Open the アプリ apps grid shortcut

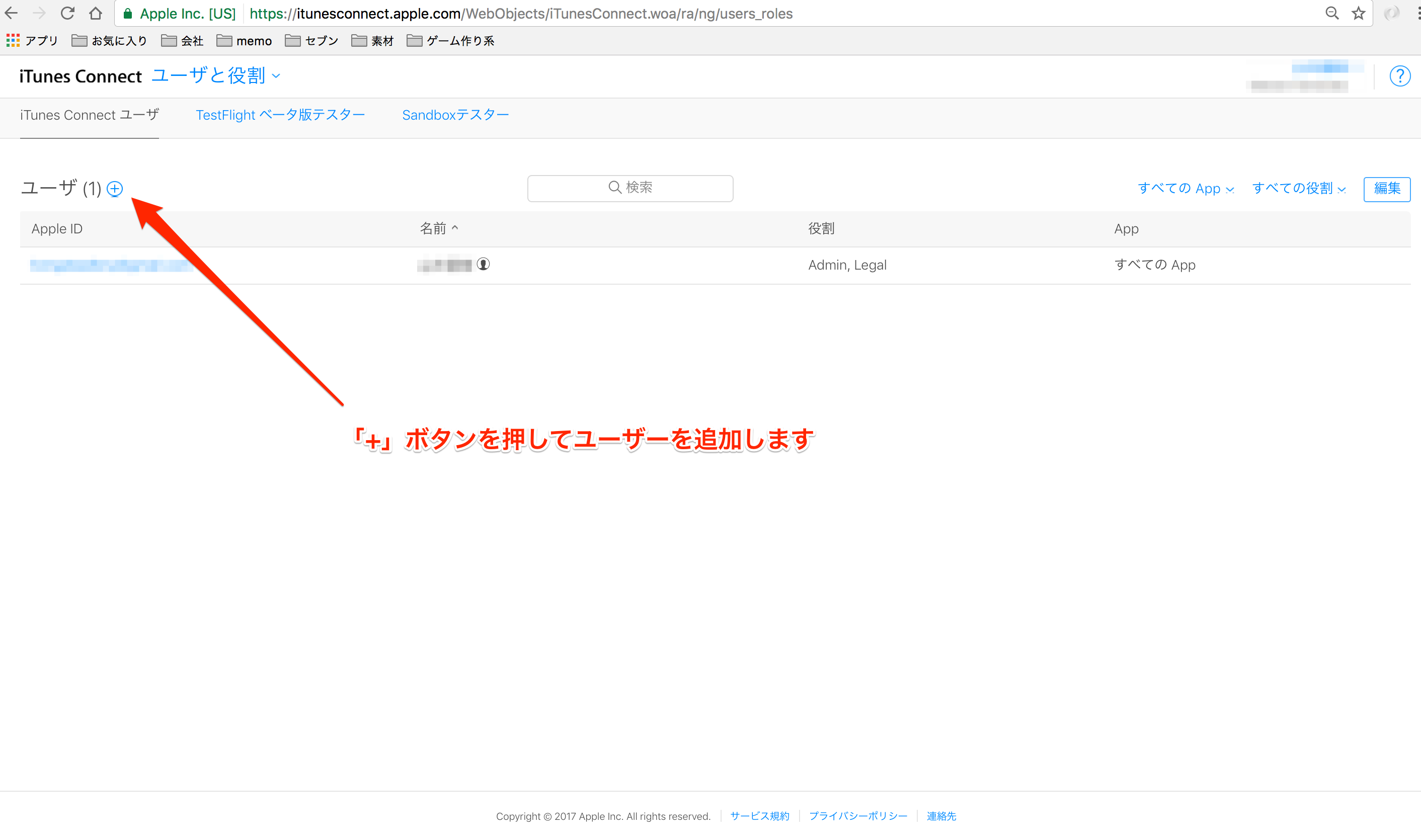32,41
